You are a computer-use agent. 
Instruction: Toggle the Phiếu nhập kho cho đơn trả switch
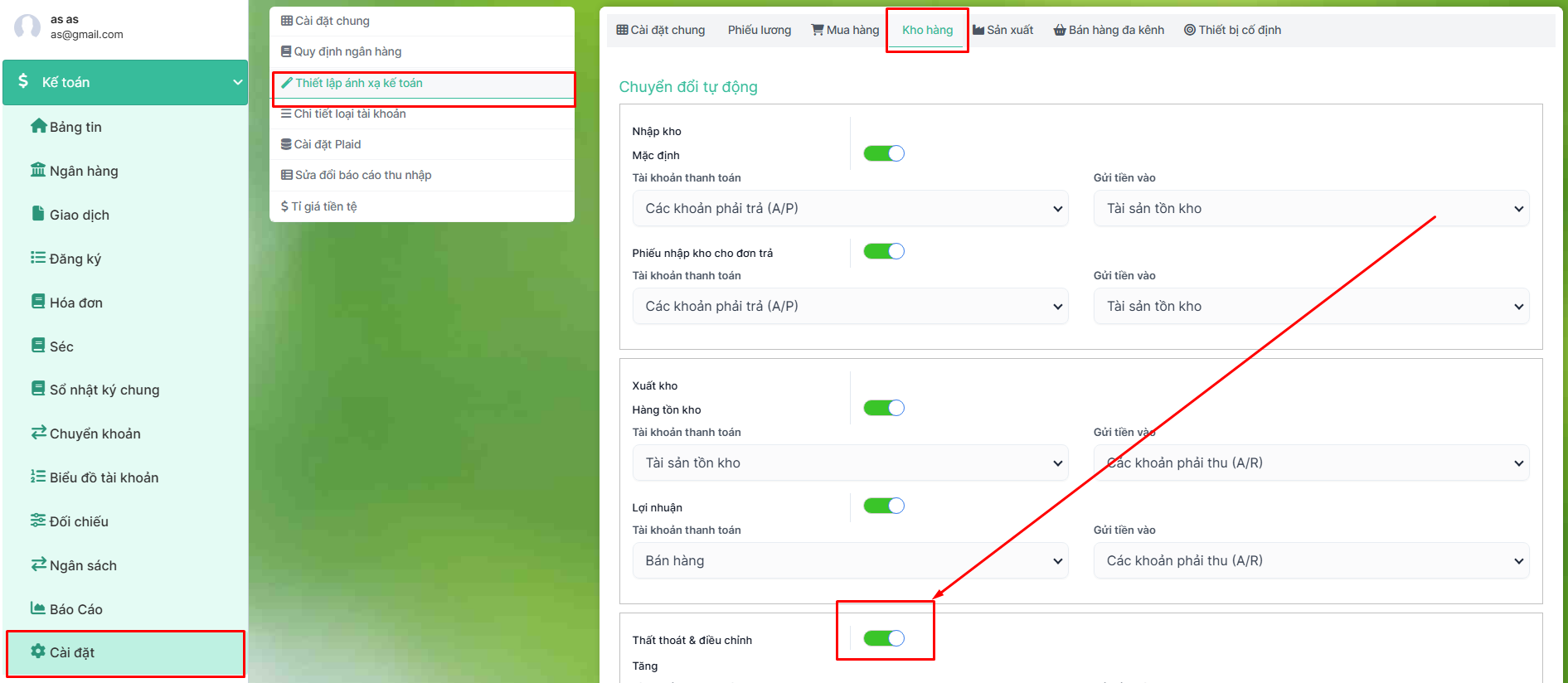pos(884,251)
